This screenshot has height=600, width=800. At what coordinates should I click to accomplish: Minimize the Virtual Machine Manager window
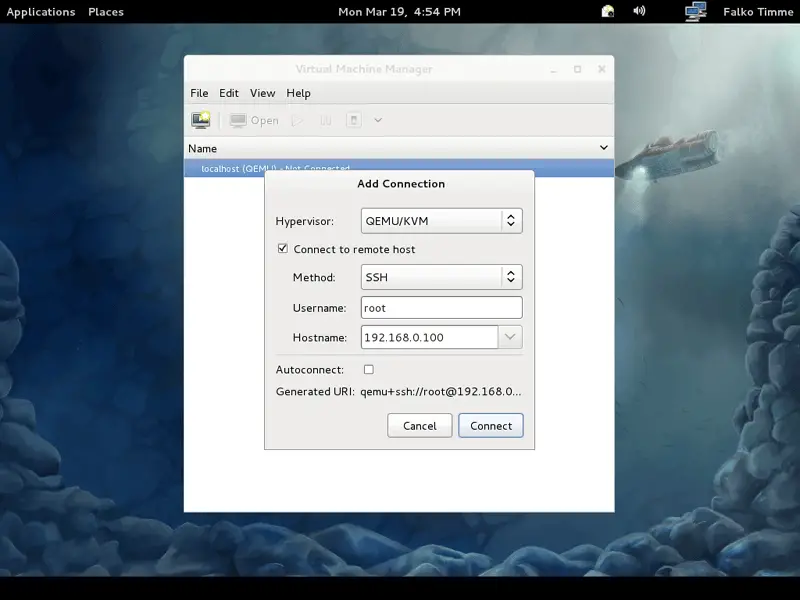pos(554,69)
